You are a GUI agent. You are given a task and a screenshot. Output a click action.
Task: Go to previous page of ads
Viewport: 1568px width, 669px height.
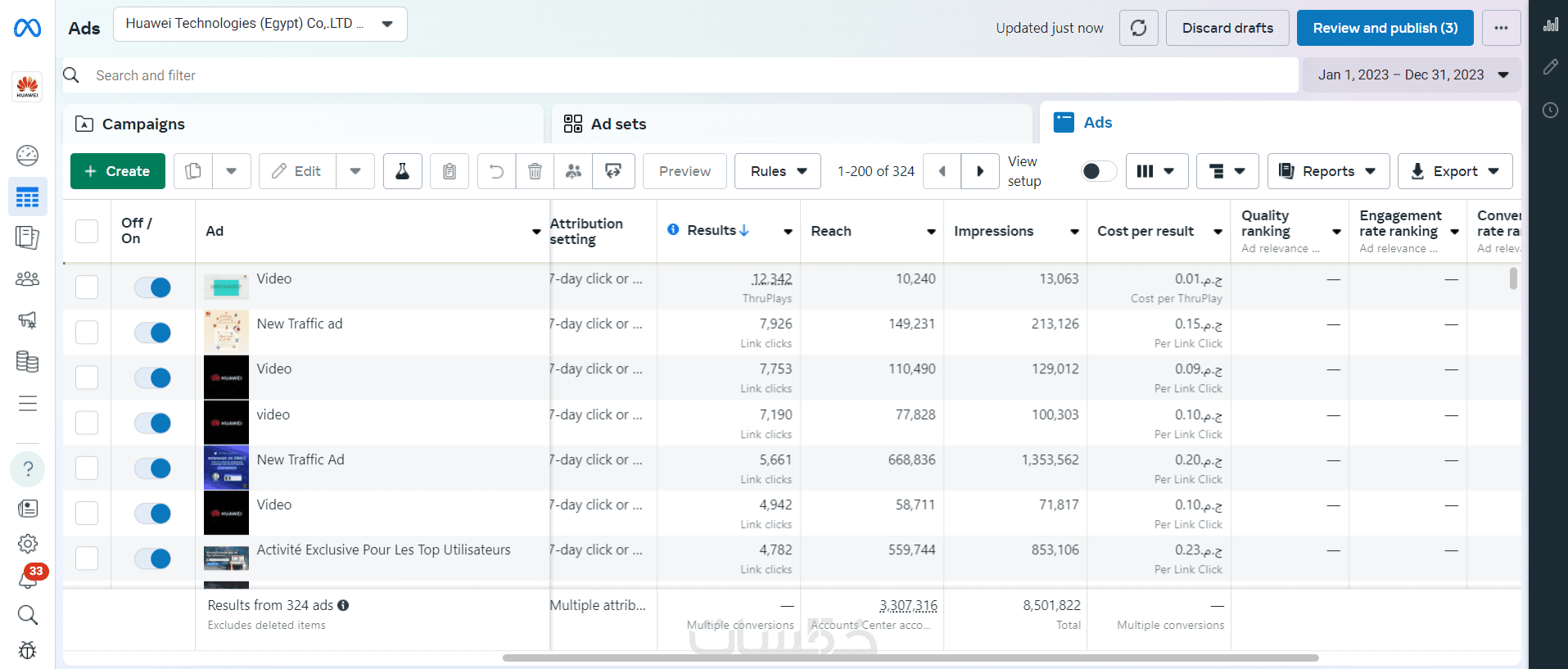click(x=942, y=171)
